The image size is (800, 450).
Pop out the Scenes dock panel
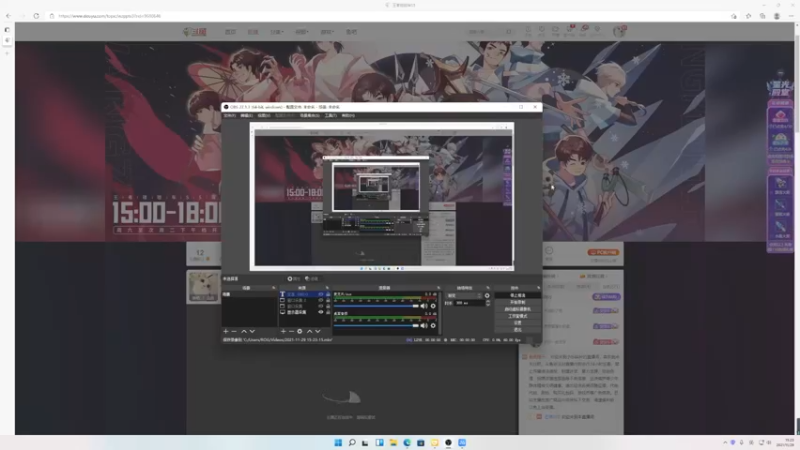(273, 288)
